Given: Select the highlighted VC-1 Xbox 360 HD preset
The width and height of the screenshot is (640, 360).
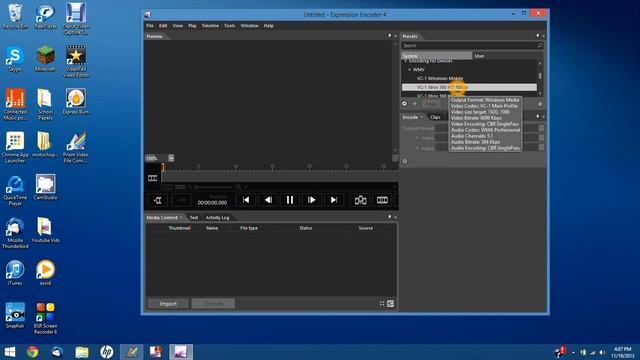Looking at the screenshot, I should (469, 87).
